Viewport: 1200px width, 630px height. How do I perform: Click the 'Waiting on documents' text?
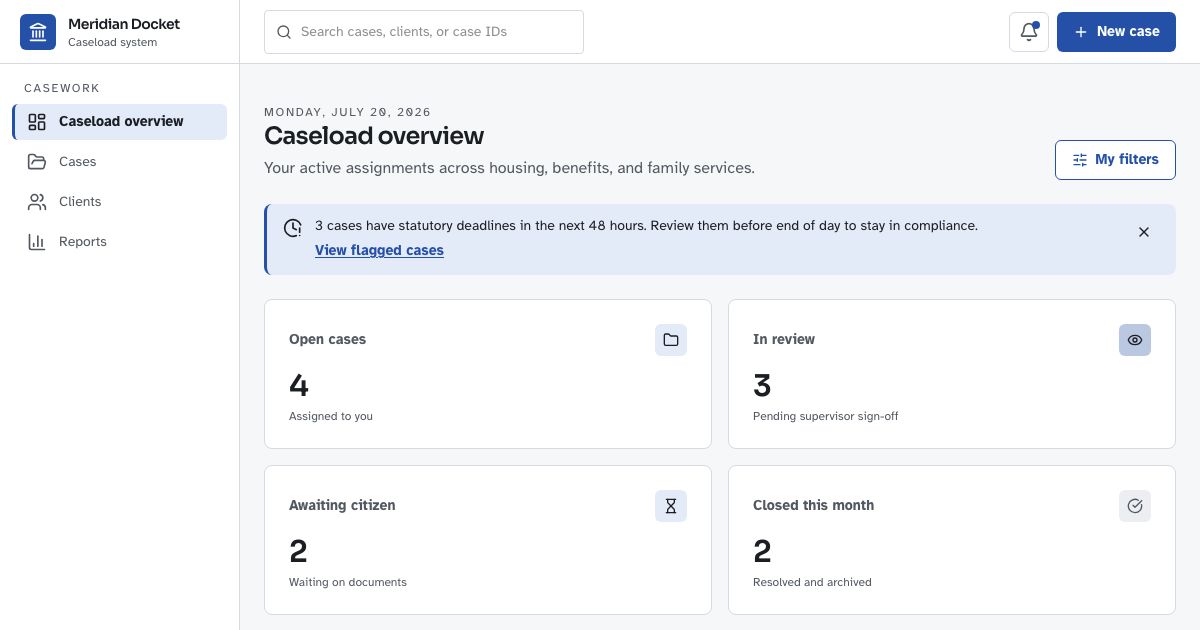348,582
